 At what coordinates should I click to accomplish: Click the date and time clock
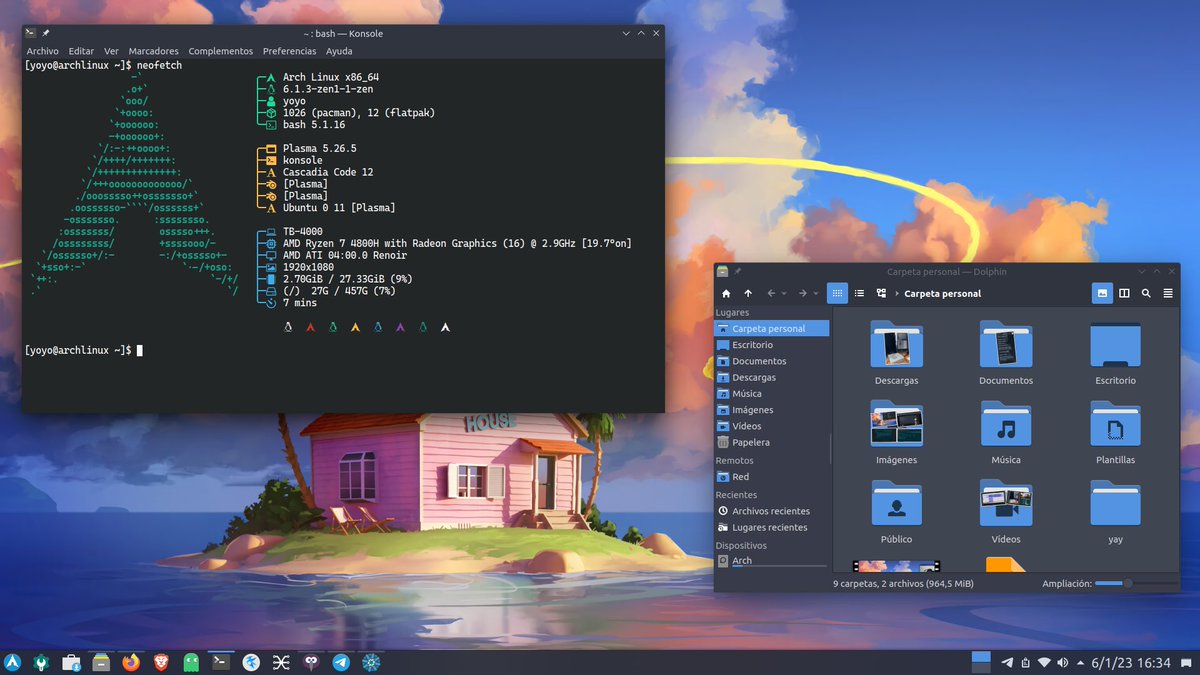pyautogui.click(x=1131, y=662)
